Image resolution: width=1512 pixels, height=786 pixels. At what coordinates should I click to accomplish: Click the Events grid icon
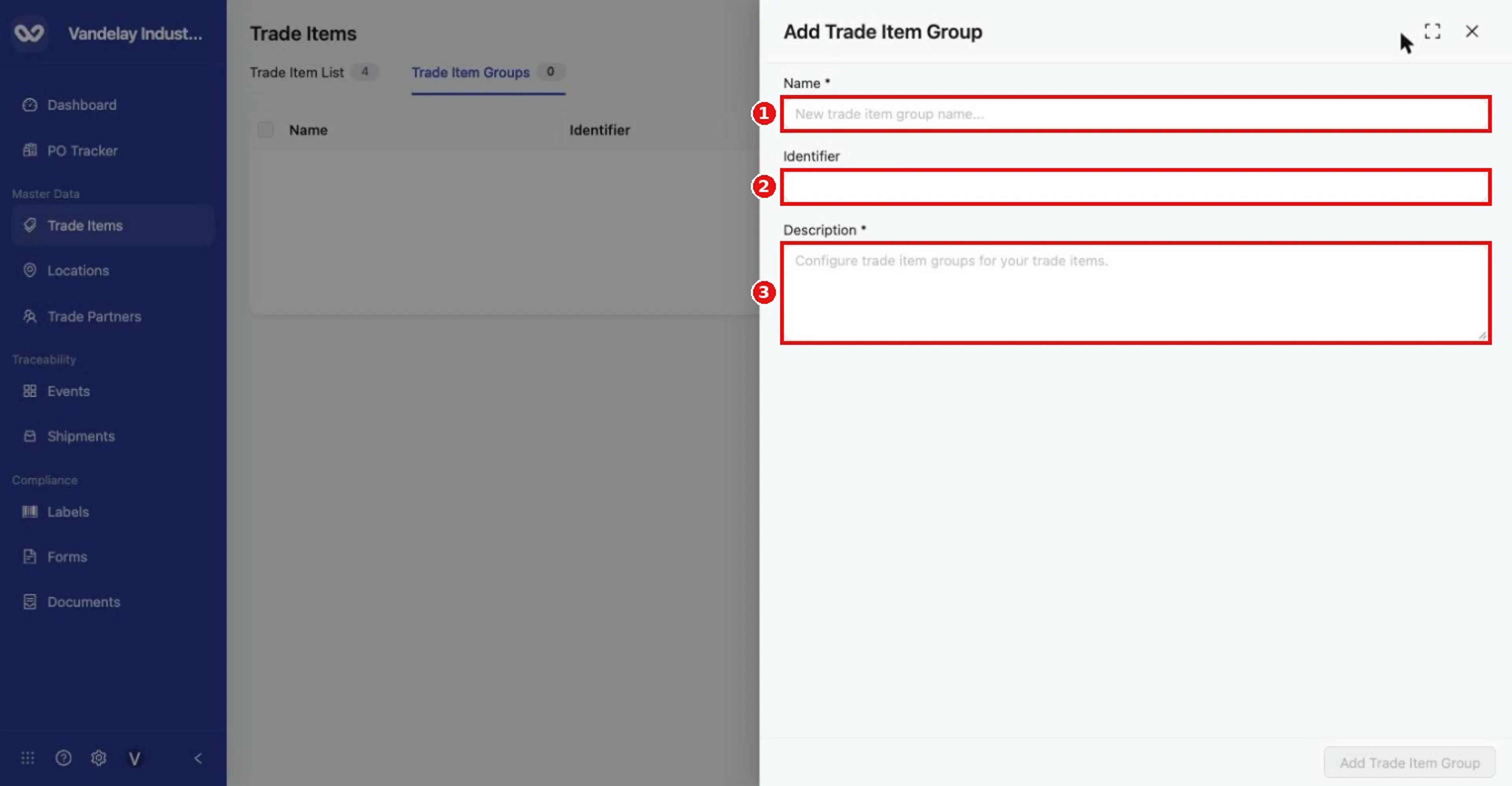(x=30, y=391)
